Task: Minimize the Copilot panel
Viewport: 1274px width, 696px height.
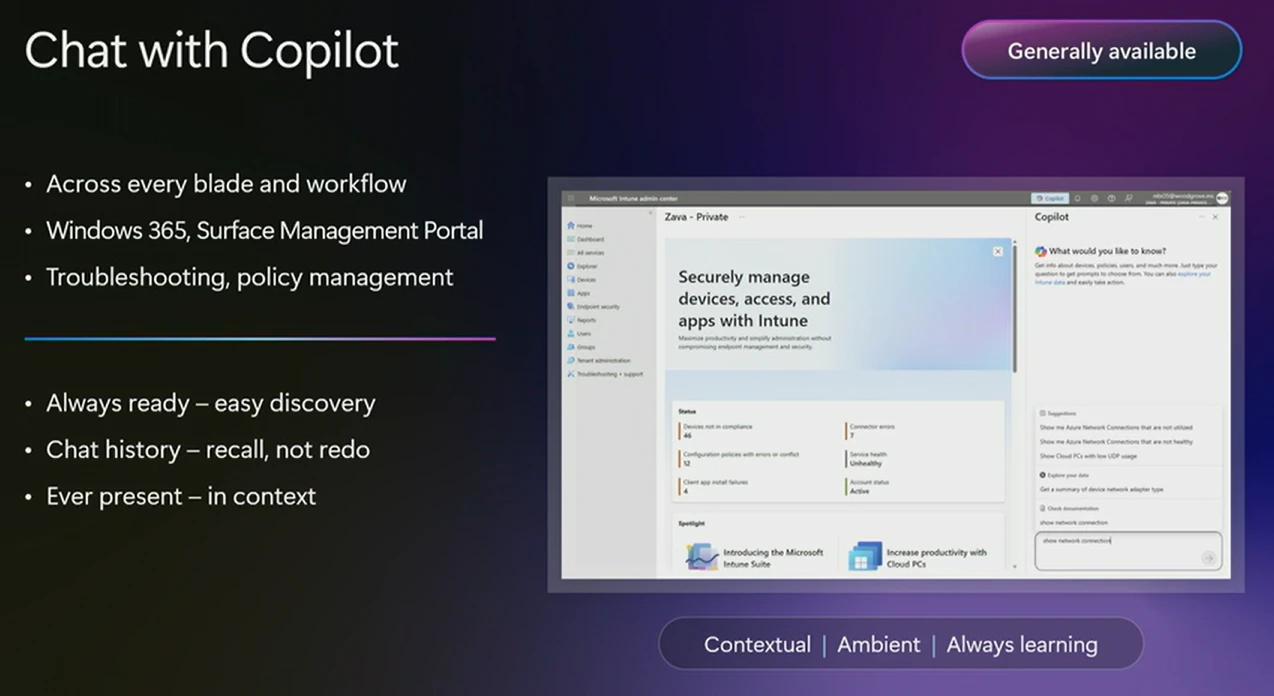Action: (x=1201, y=217)
